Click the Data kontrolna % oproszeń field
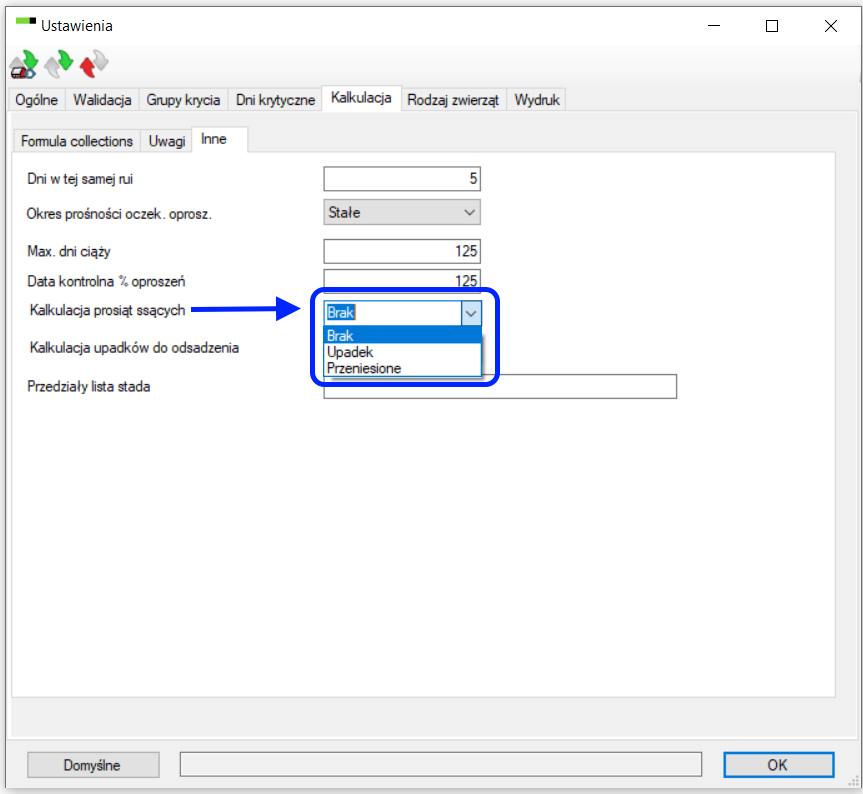The image size is (863, 794). point(402,280)
